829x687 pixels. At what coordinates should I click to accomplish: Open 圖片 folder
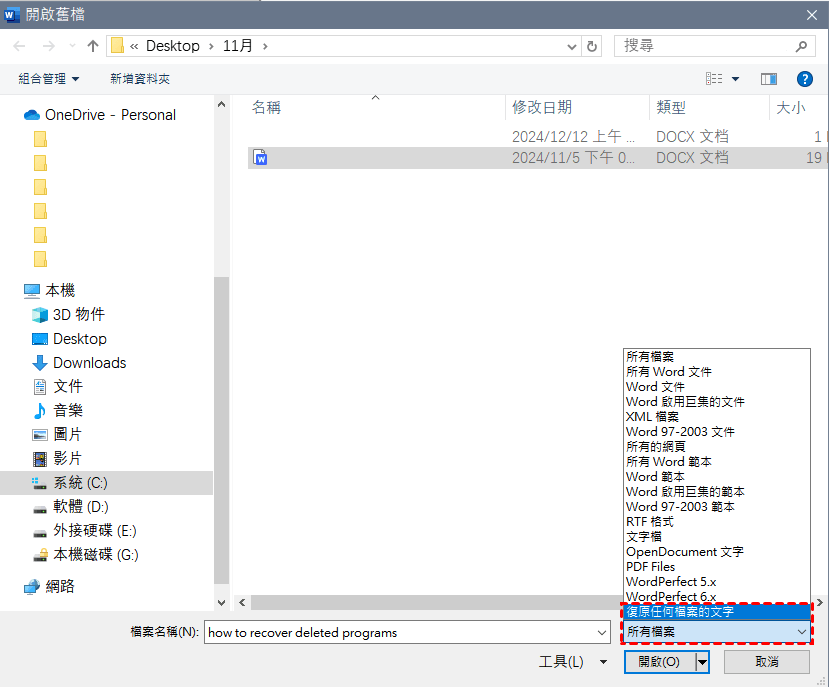(x=57, y=434)
